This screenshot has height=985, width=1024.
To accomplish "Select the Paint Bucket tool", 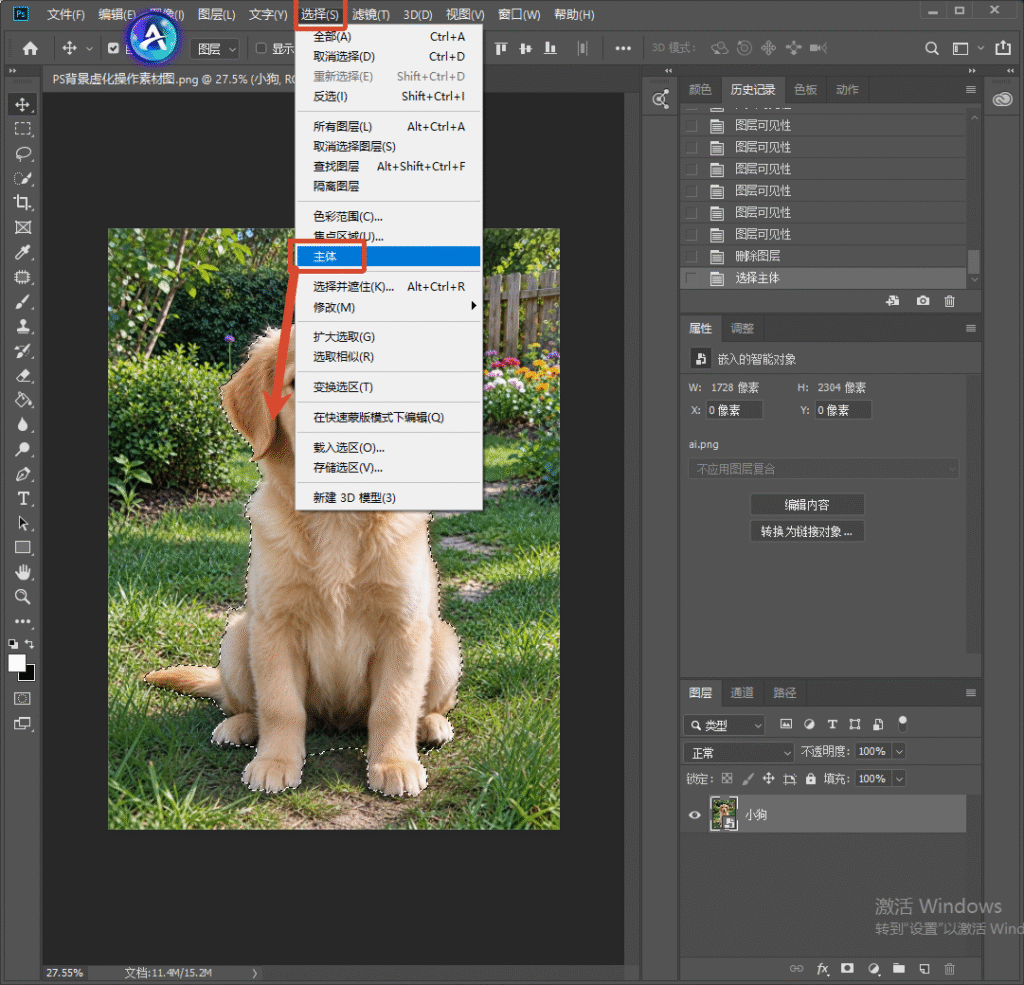I will (x=23, y=400).
